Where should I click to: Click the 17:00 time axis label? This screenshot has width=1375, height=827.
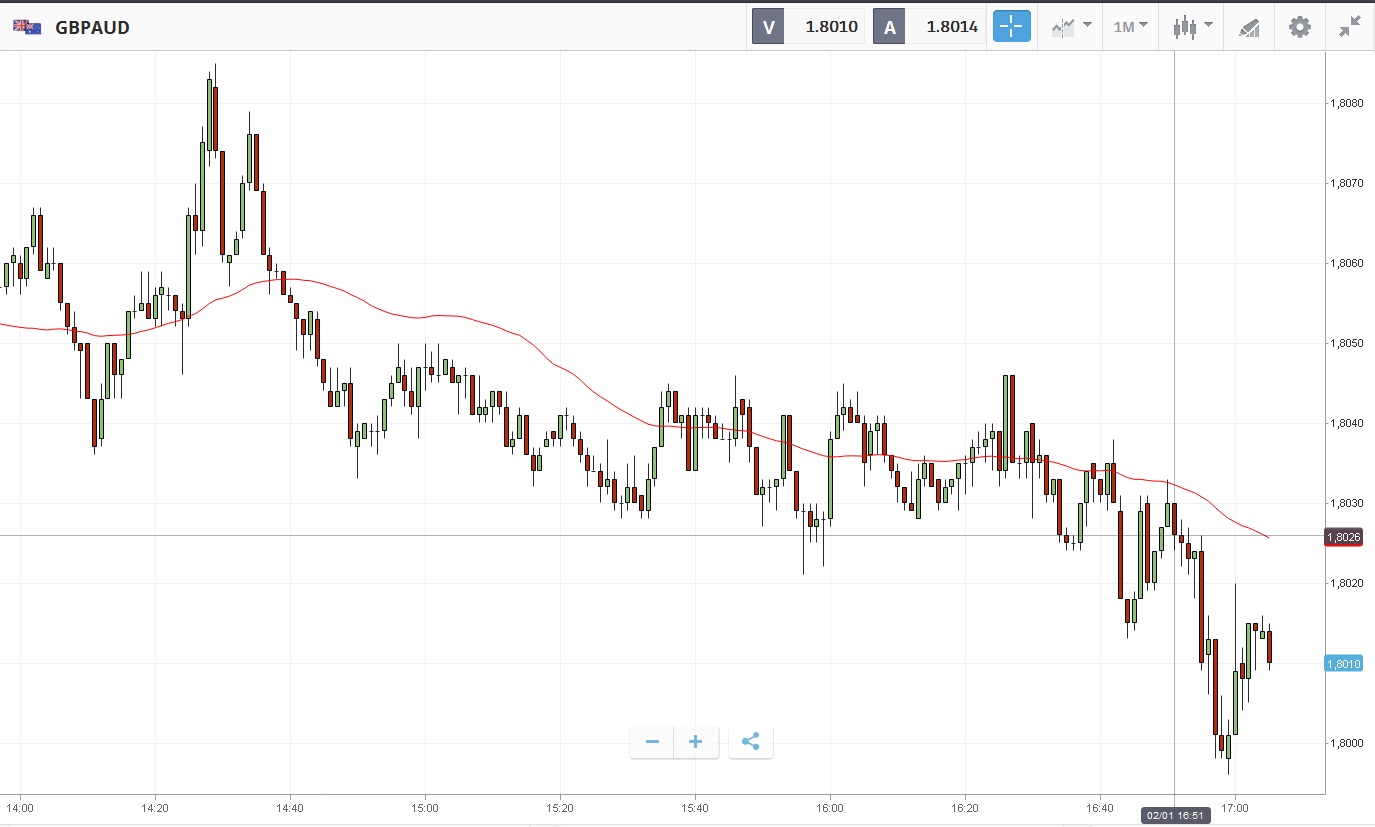(x=1235, y=807)
